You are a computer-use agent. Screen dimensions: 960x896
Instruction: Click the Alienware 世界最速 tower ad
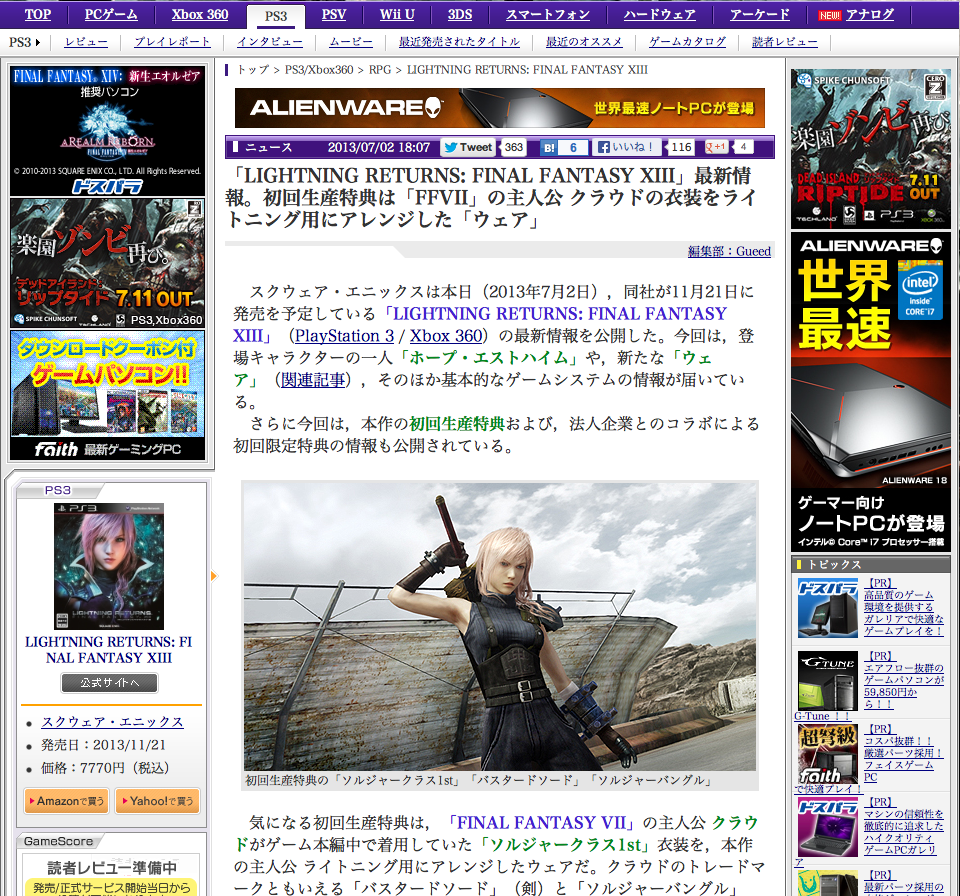click(x=871, y=392)
